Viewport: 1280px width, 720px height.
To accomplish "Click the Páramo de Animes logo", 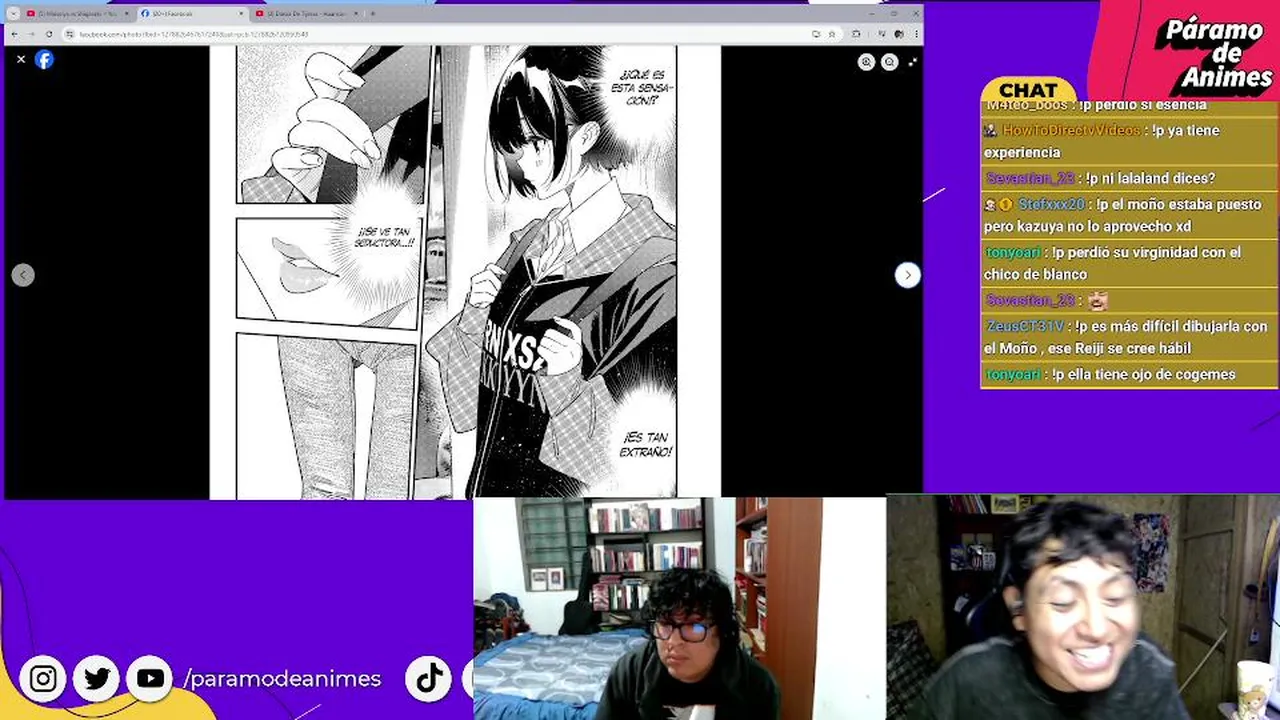I will [x=1212, y=55].
